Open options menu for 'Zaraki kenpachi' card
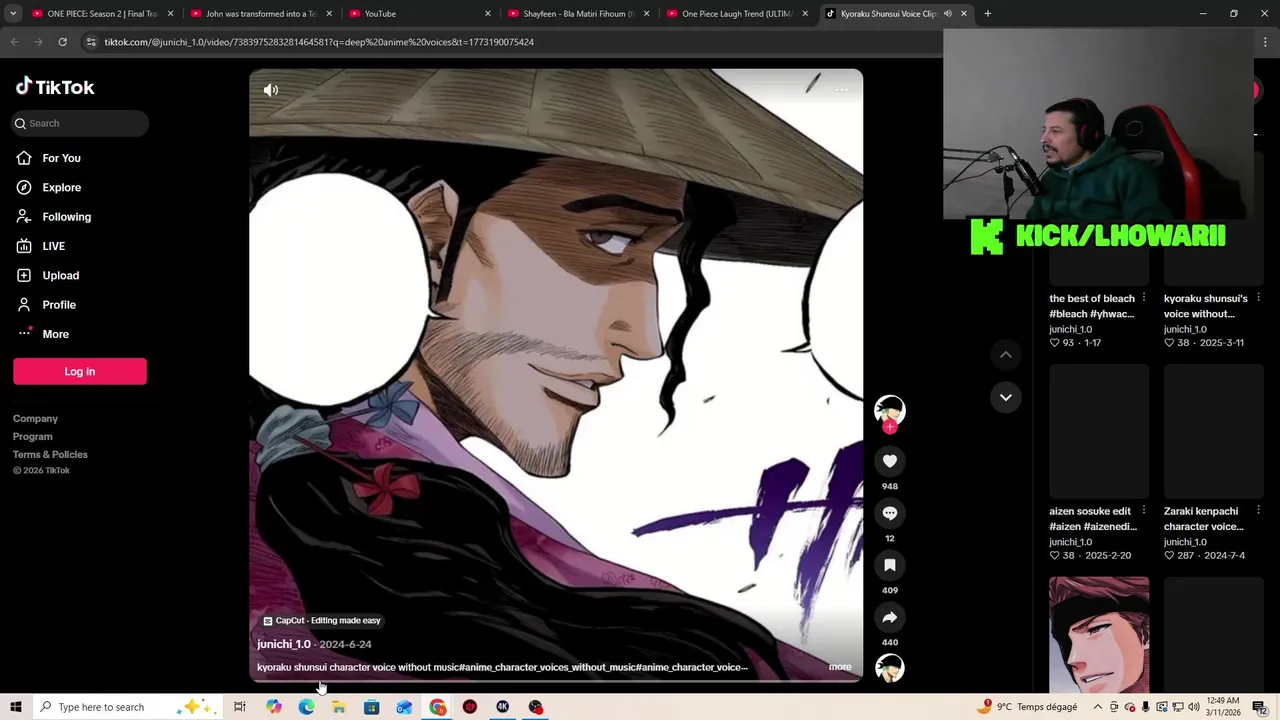 point(1258,511)
